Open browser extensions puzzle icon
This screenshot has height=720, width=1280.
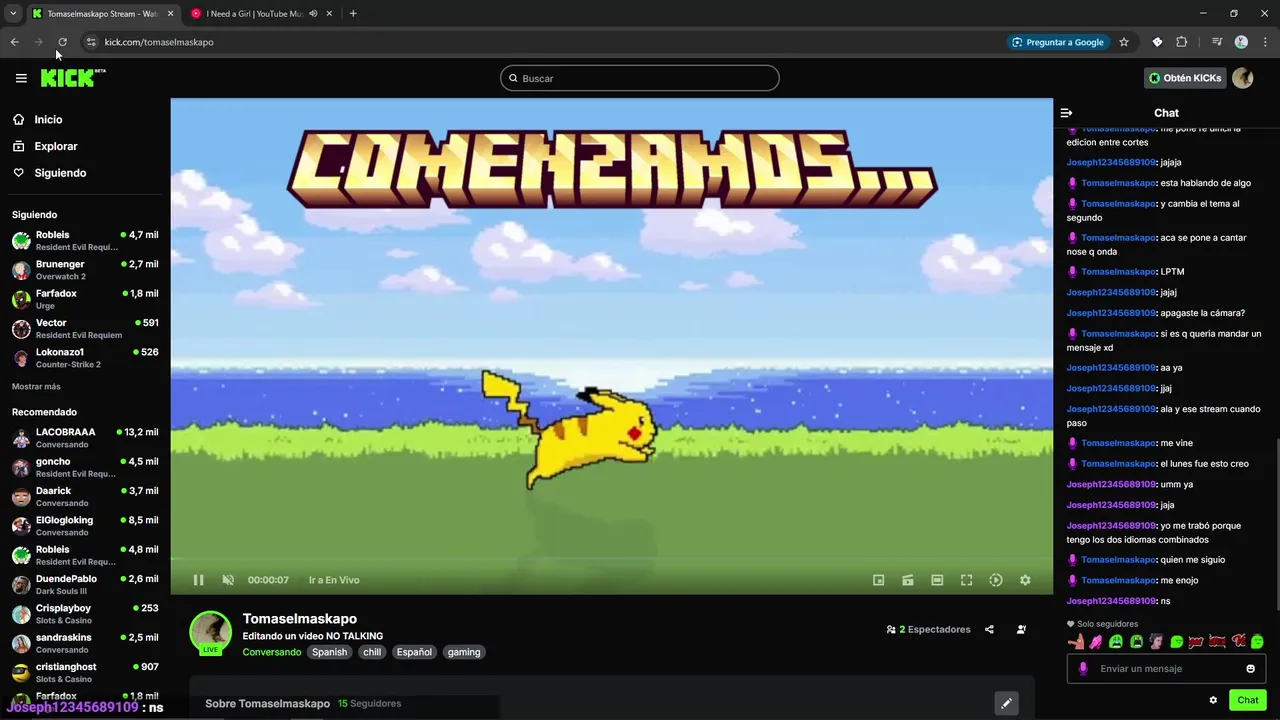[1182, 42]
